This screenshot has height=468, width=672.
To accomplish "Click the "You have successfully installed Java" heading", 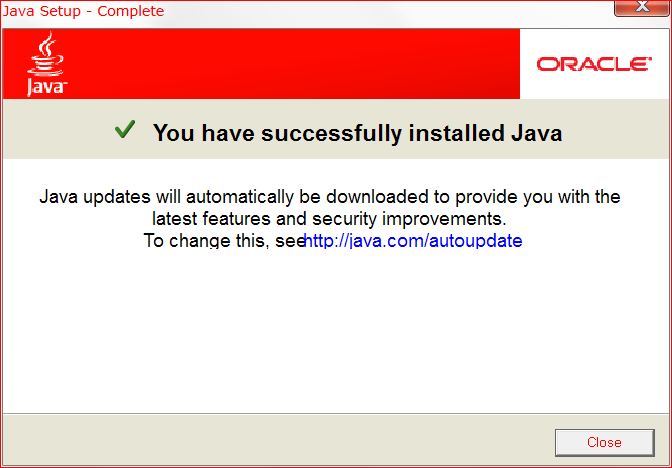I will (357, 133).
